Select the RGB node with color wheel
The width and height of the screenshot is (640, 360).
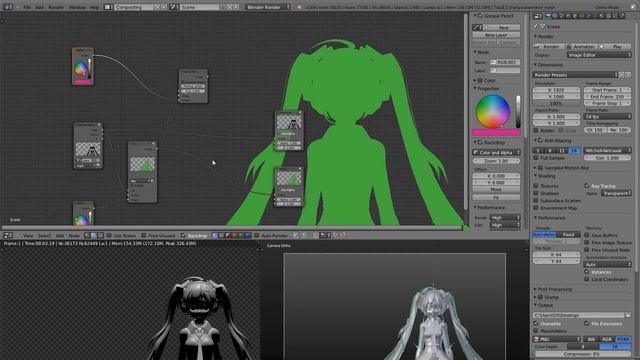(x=83, y=67)
